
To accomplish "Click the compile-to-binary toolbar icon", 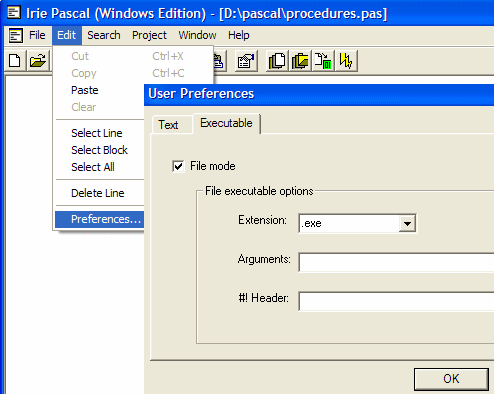I will click(323, 61).
